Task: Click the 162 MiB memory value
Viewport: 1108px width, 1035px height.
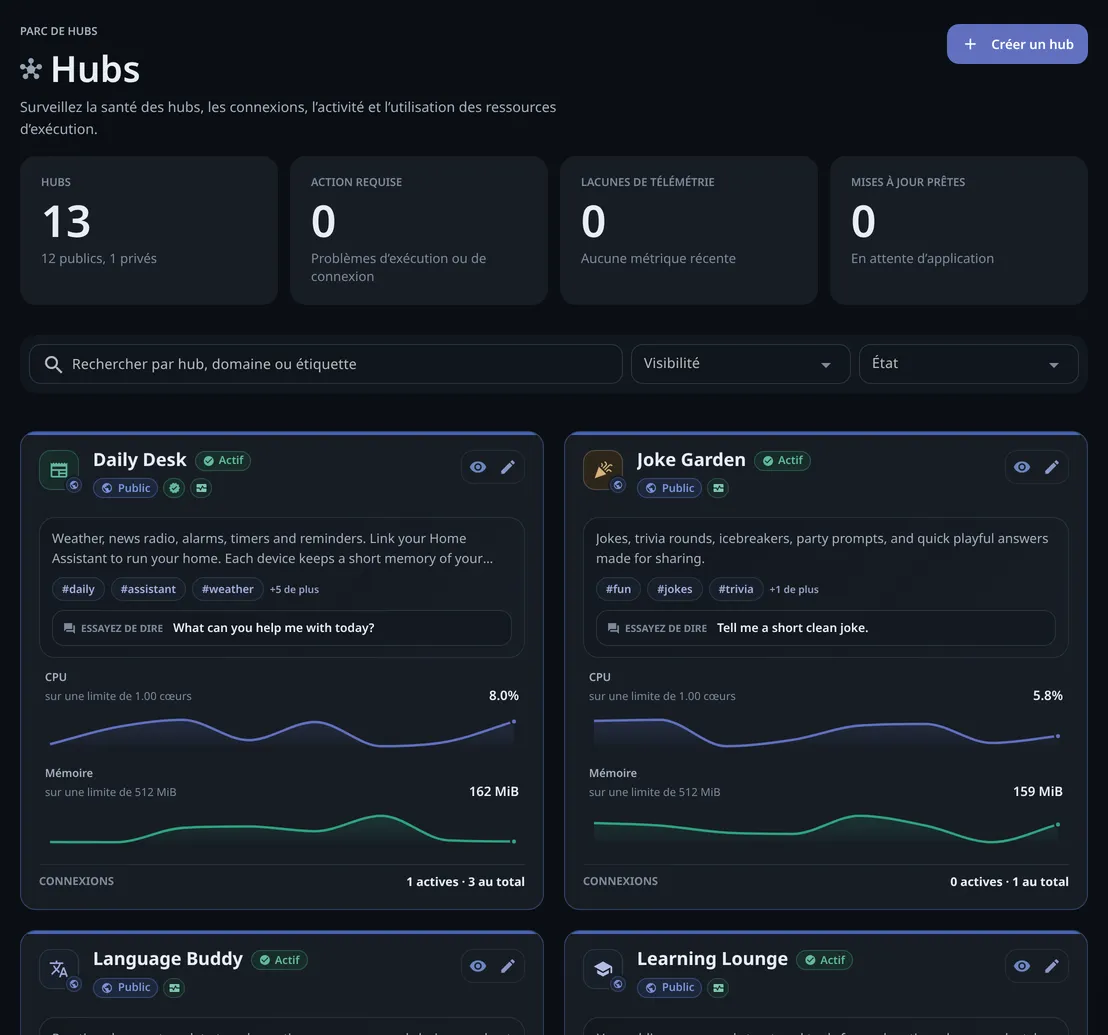Action: coord(494,792)
